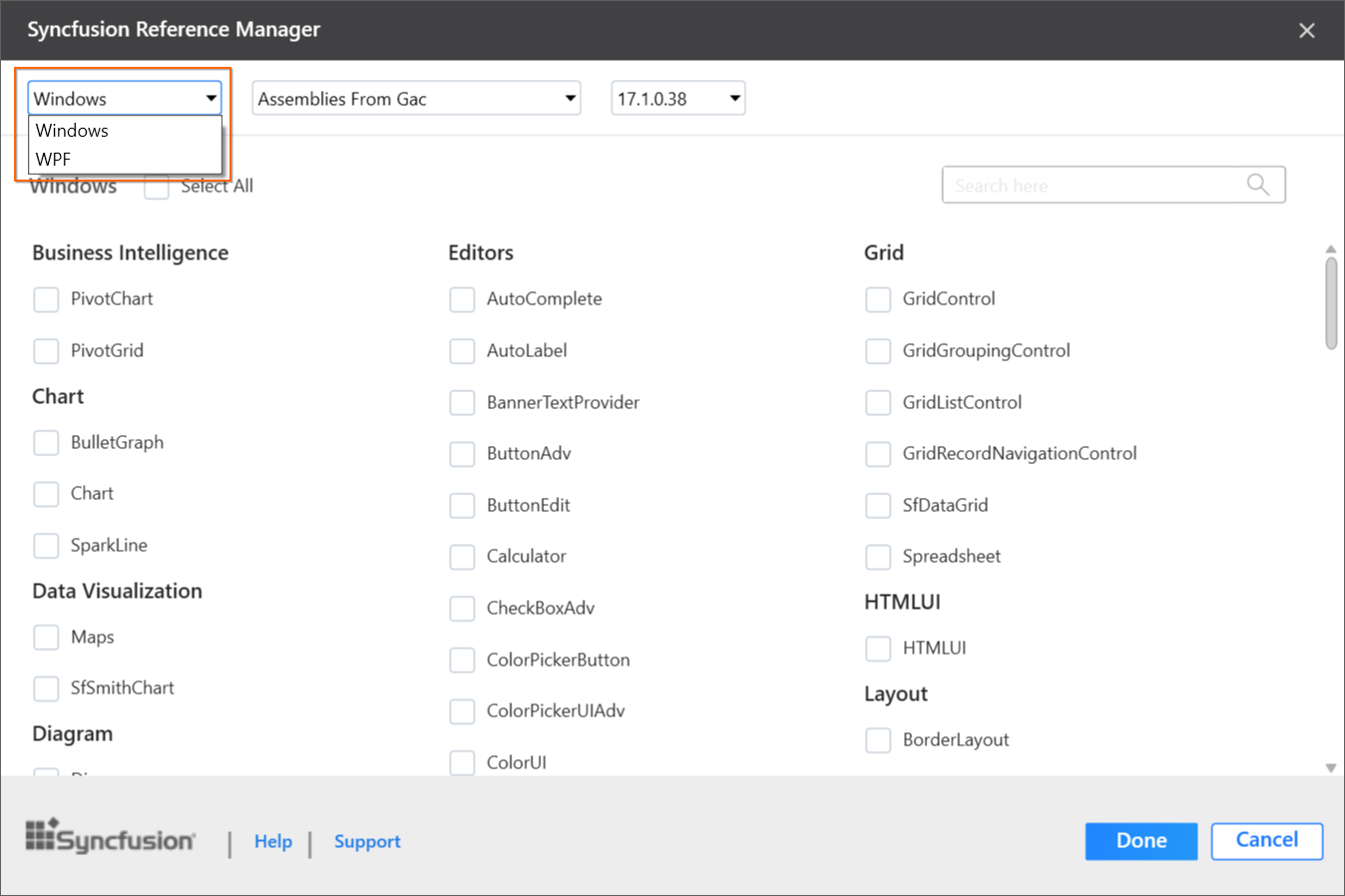1345x896 pixels.
Task: Collapse the platform Windows dropdown
Action: [x=125, y=98]
